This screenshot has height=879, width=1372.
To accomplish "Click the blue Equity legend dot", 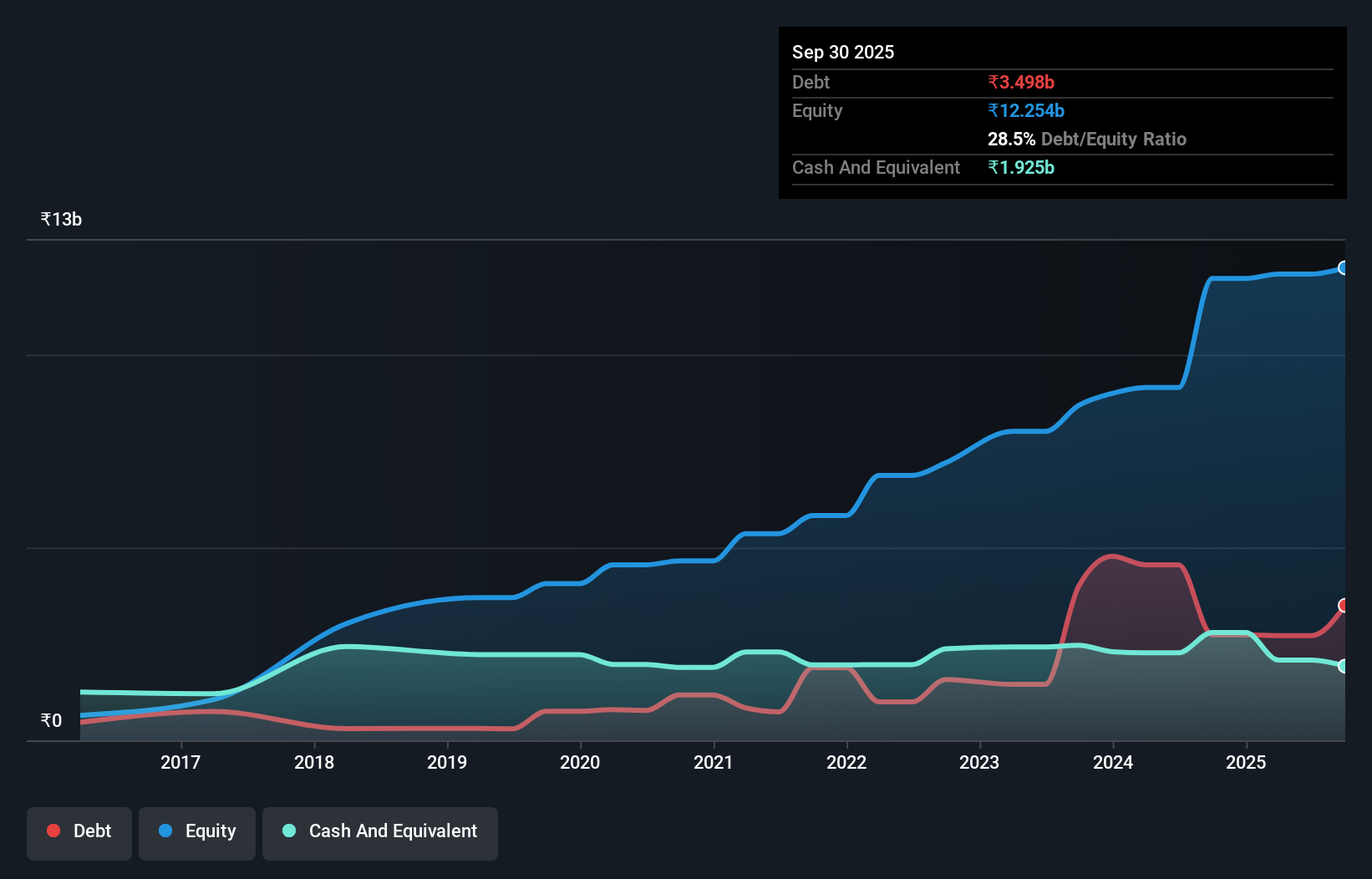I will tap(164, 831).
